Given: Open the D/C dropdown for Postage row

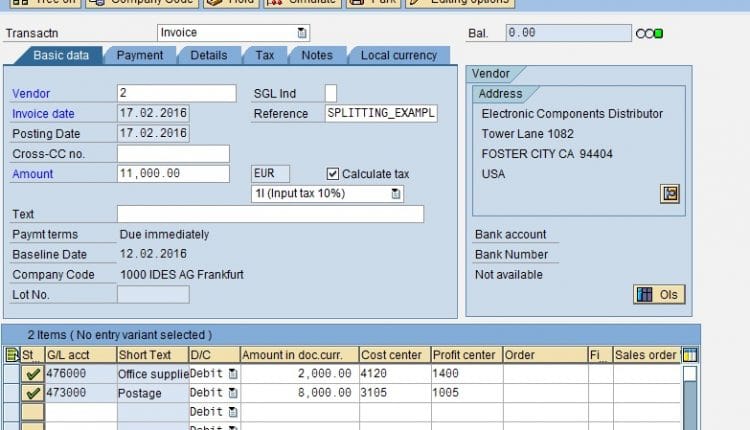Looking at the screenshot, I should [233, 393].
